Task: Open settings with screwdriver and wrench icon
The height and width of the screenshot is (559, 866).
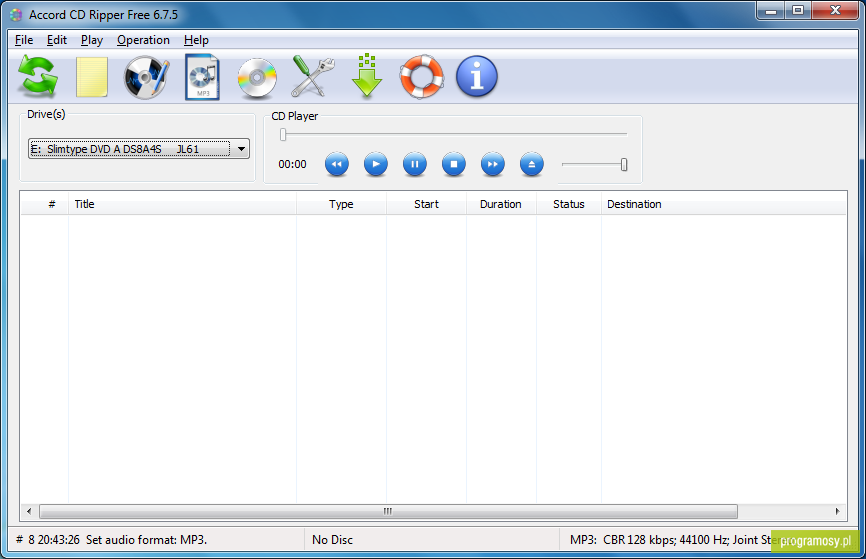Action: pyautogui.click(x=313, y=76)
